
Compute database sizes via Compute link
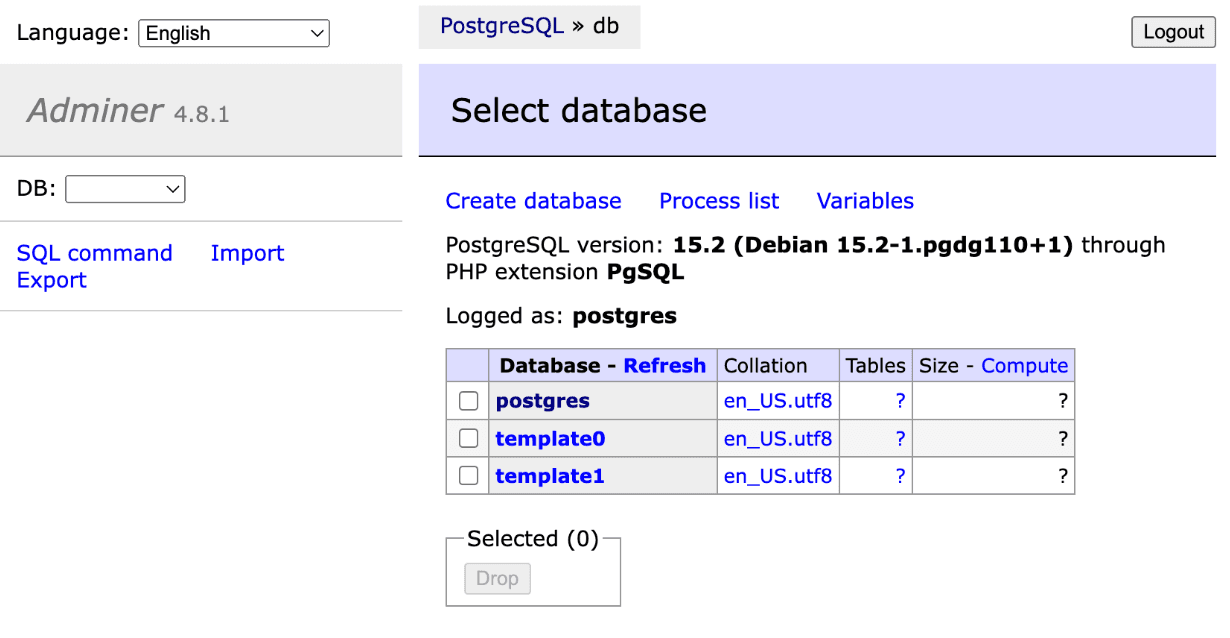click(1024, 366)
